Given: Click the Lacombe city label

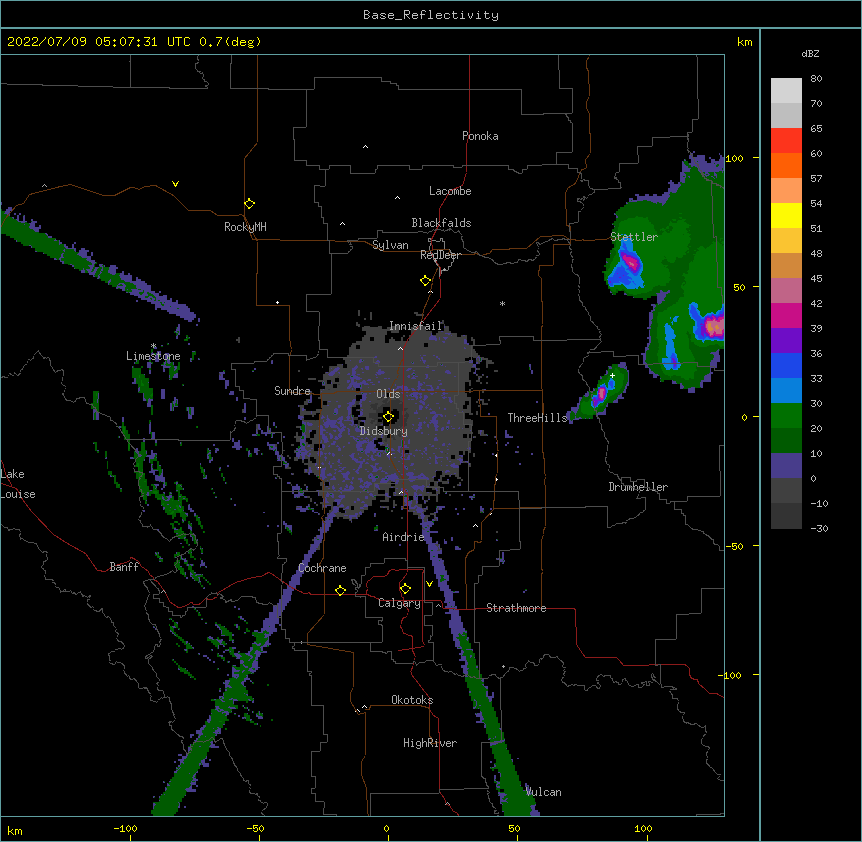Looking at the screenshot, I should 450,191.
